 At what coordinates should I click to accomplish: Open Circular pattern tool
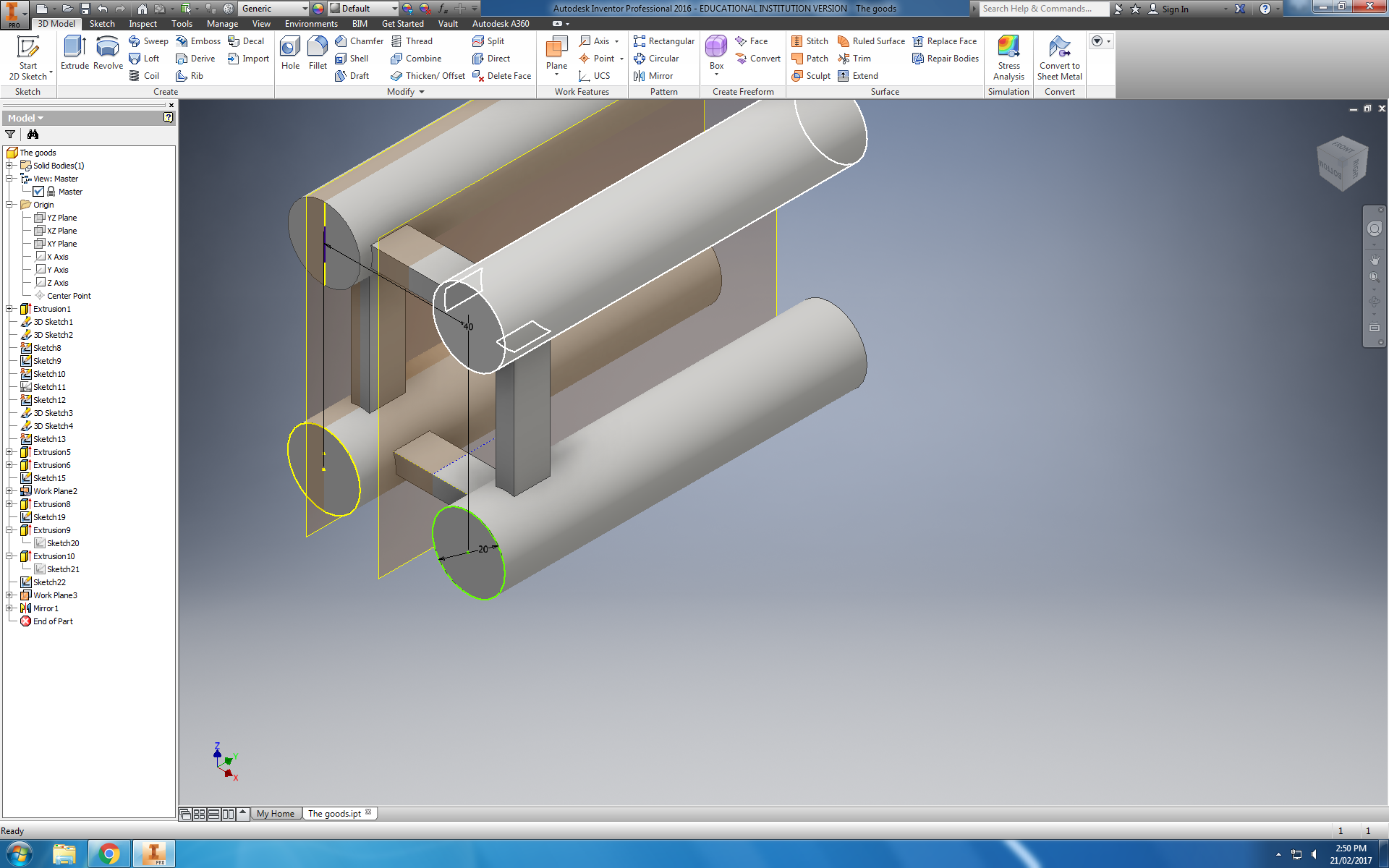[x=656, y=59]
